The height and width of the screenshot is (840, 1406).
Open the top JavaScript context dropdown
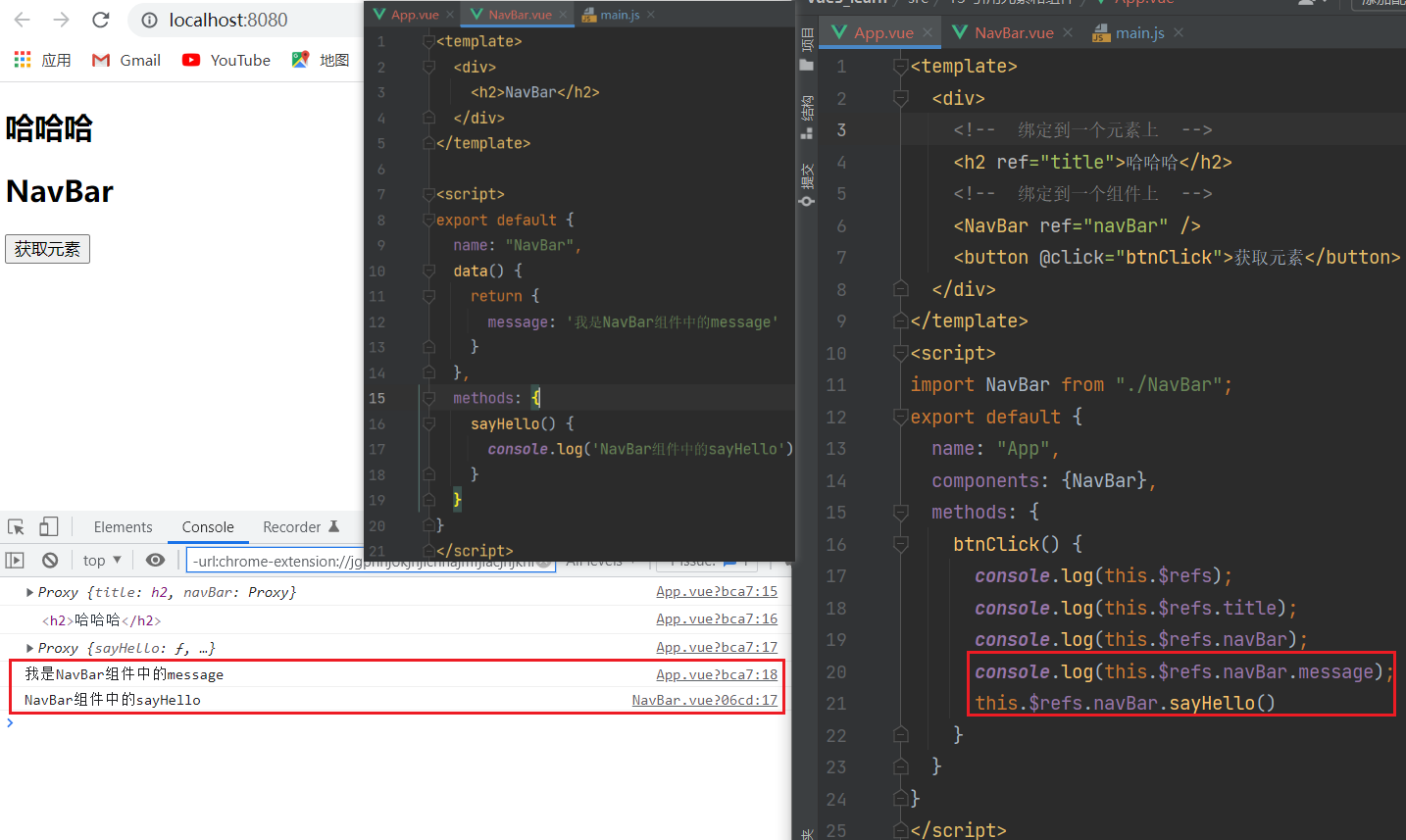(x=102, y=560)
